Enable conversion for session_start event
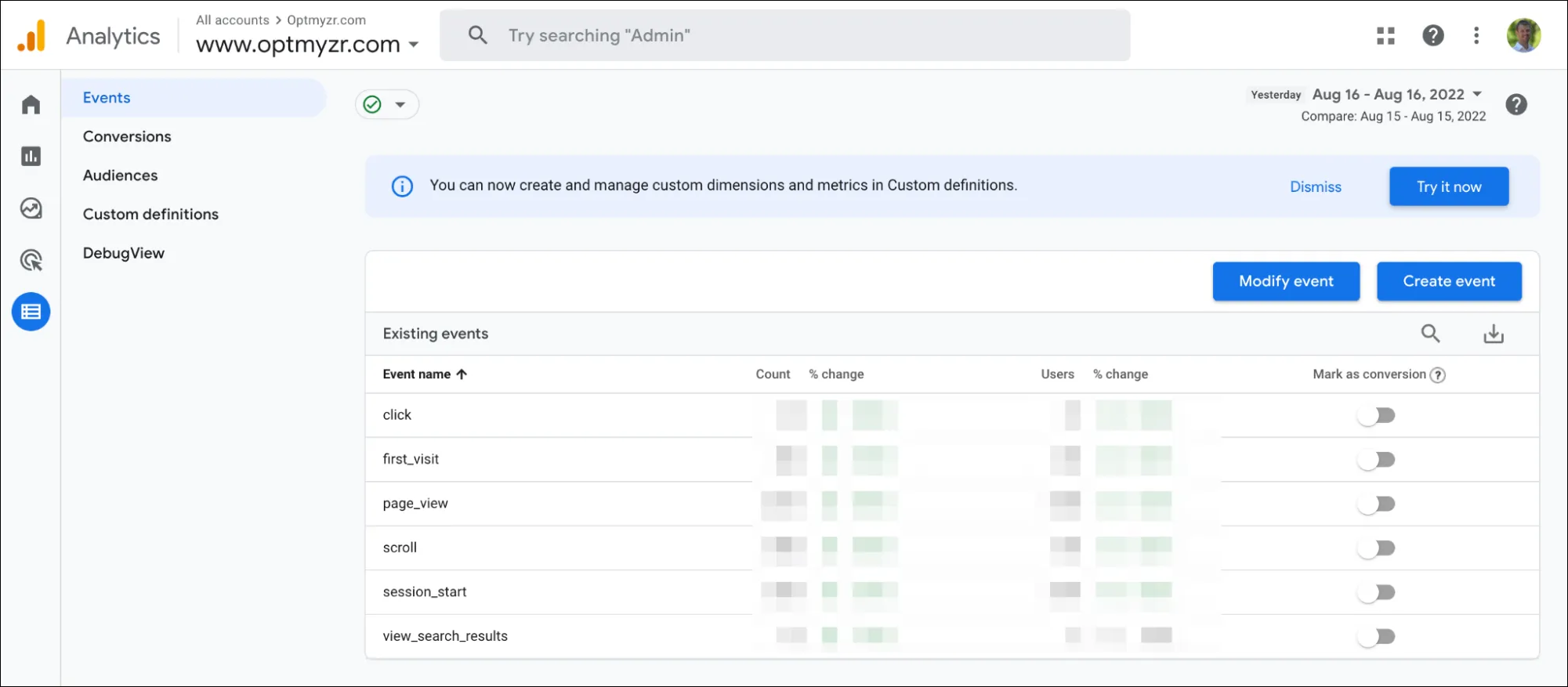 click(1377, 592)
